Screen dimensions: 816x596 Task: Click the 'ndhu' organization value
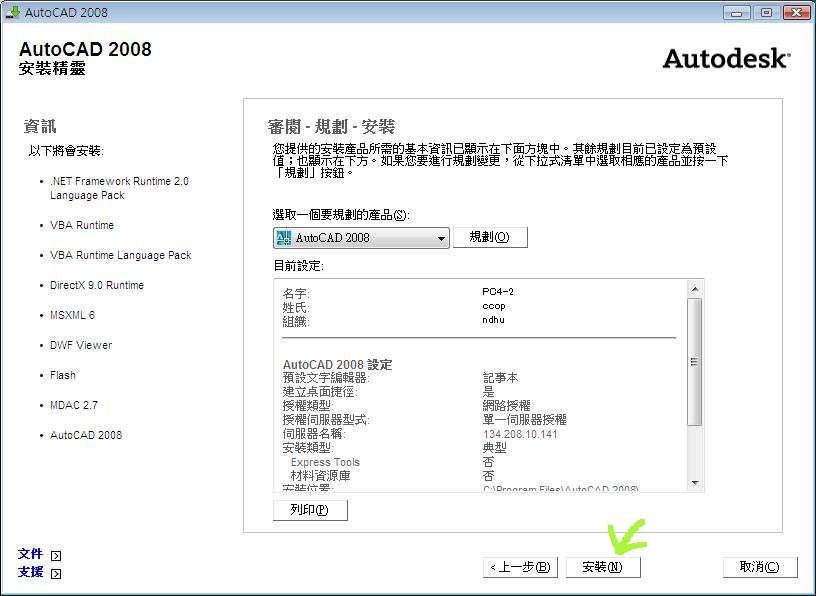click(493, 320)
